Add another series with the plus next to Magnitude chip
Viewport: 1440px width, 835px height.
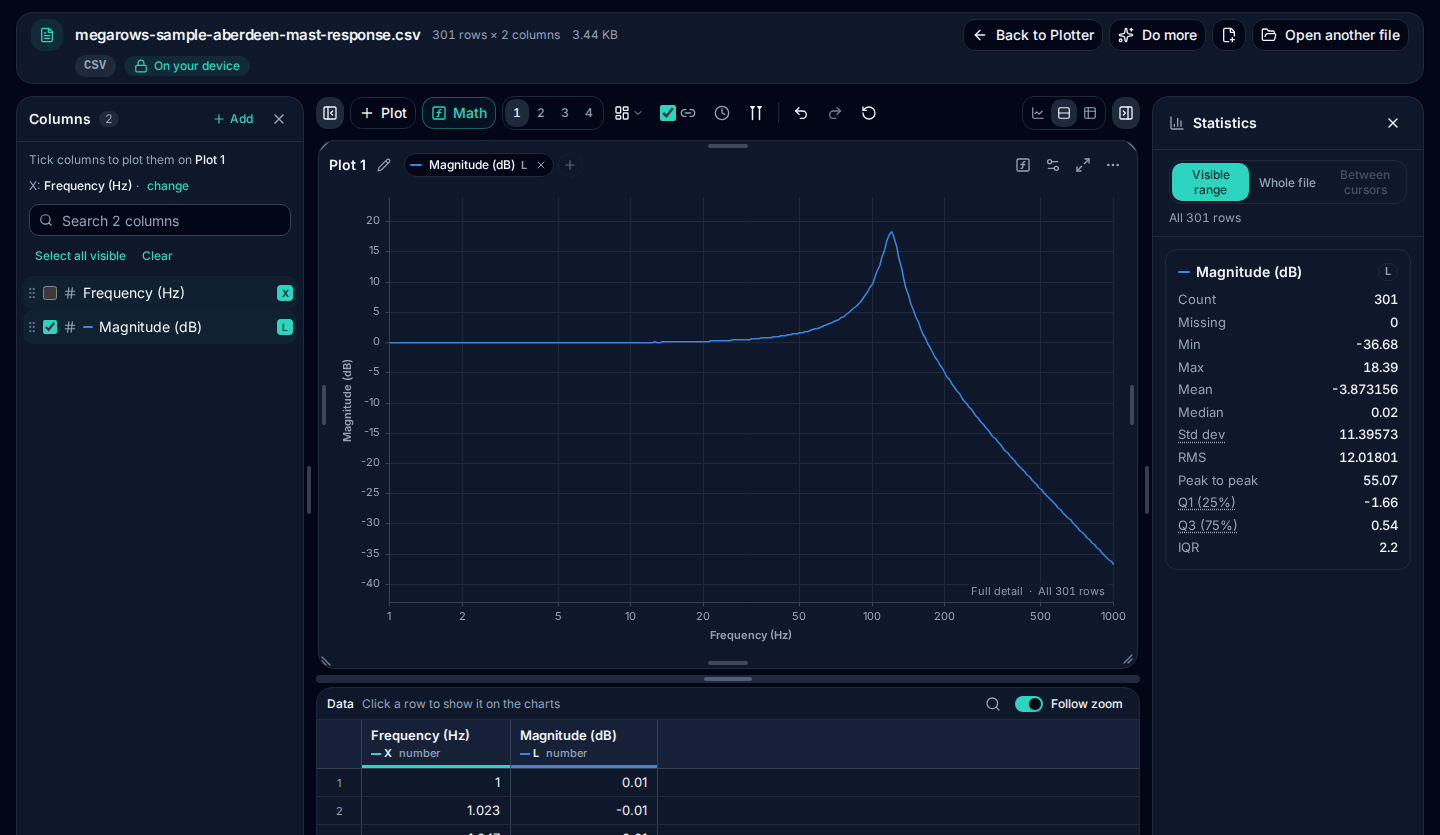coord(570,165)
